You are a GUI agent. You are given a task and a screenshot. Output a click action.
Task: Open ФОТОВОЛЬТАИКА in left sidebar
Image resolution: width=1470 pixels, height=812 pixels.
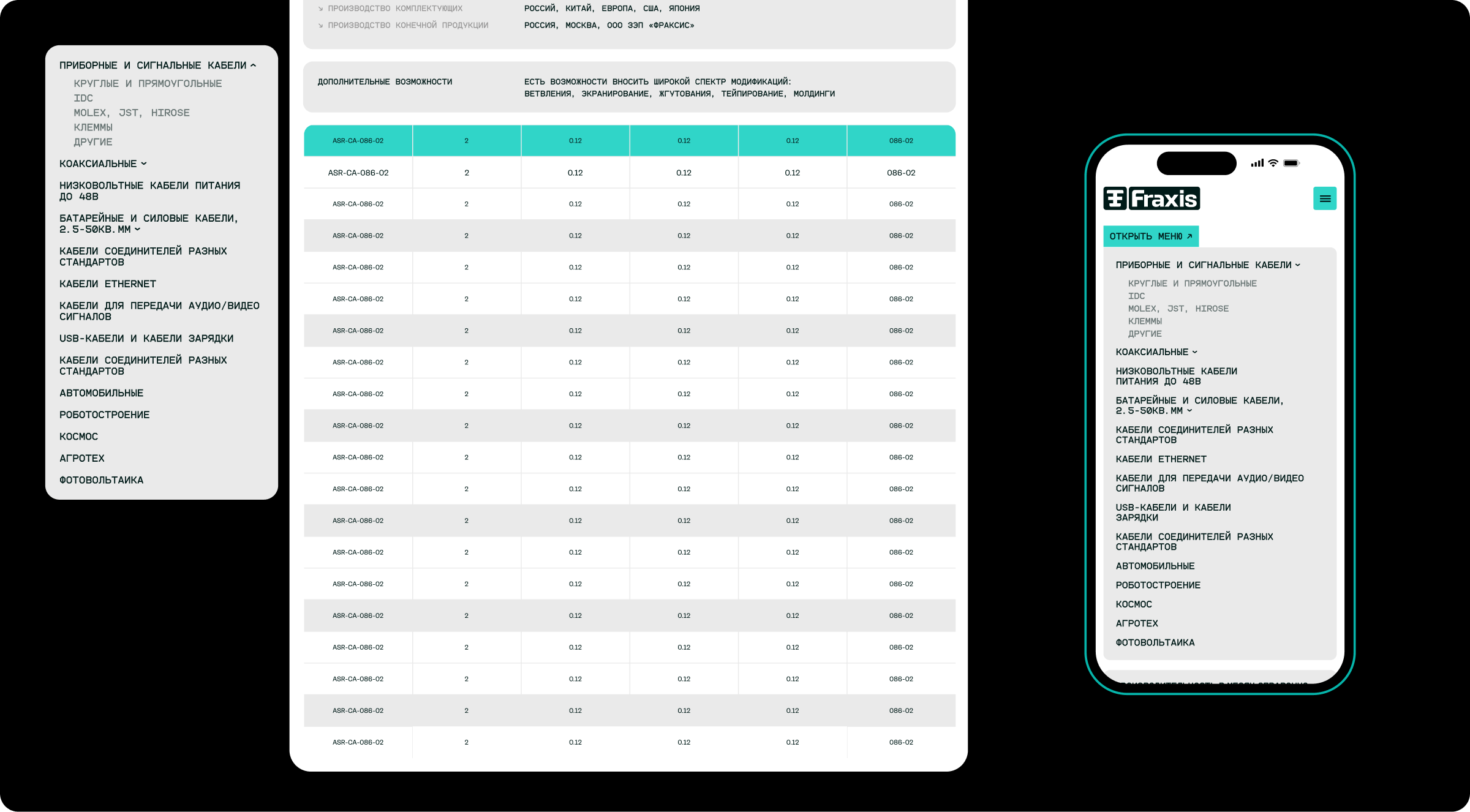tap(102, 480)
